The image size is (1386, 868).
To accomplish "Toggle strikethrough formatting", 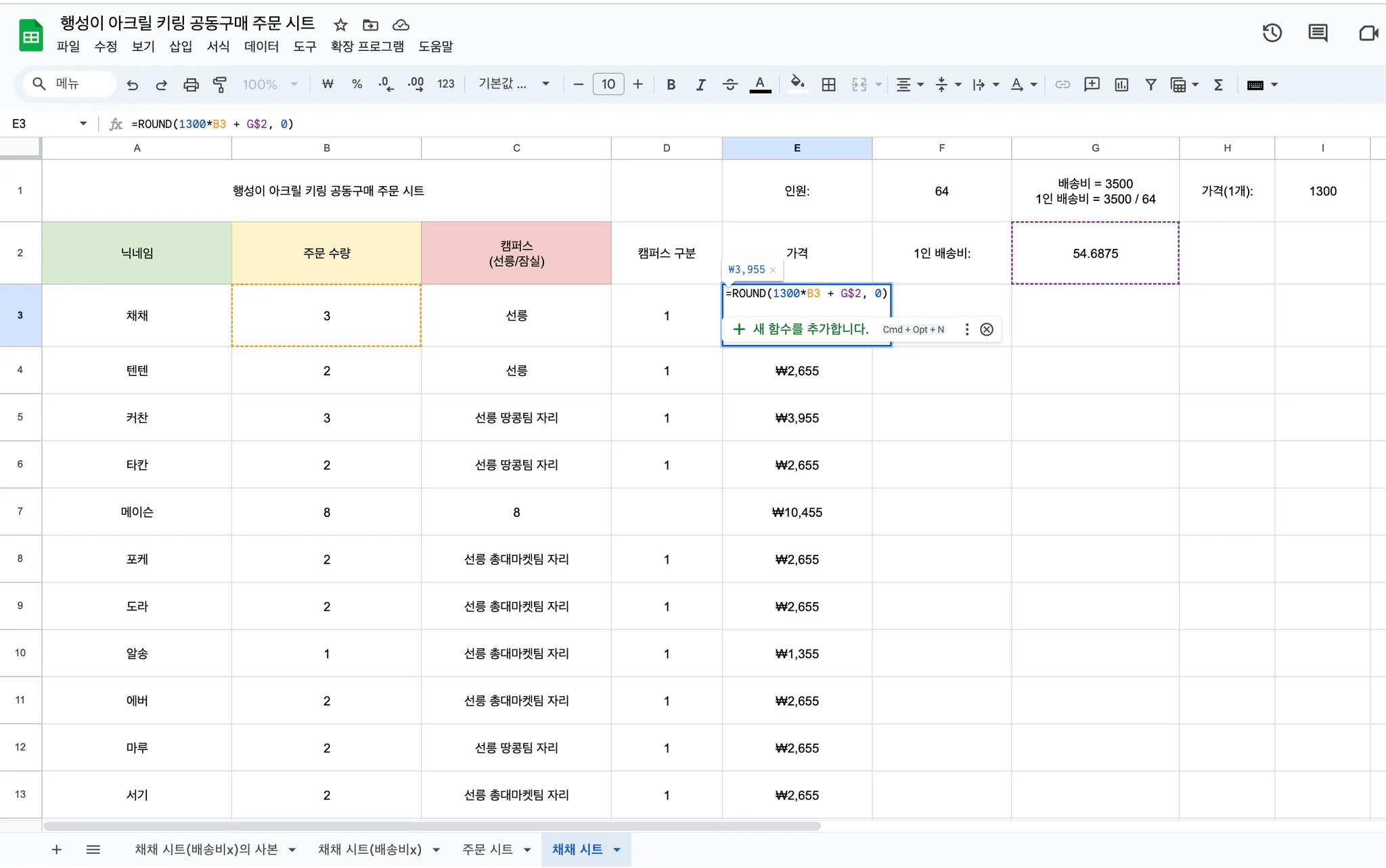I will (730, 85).
